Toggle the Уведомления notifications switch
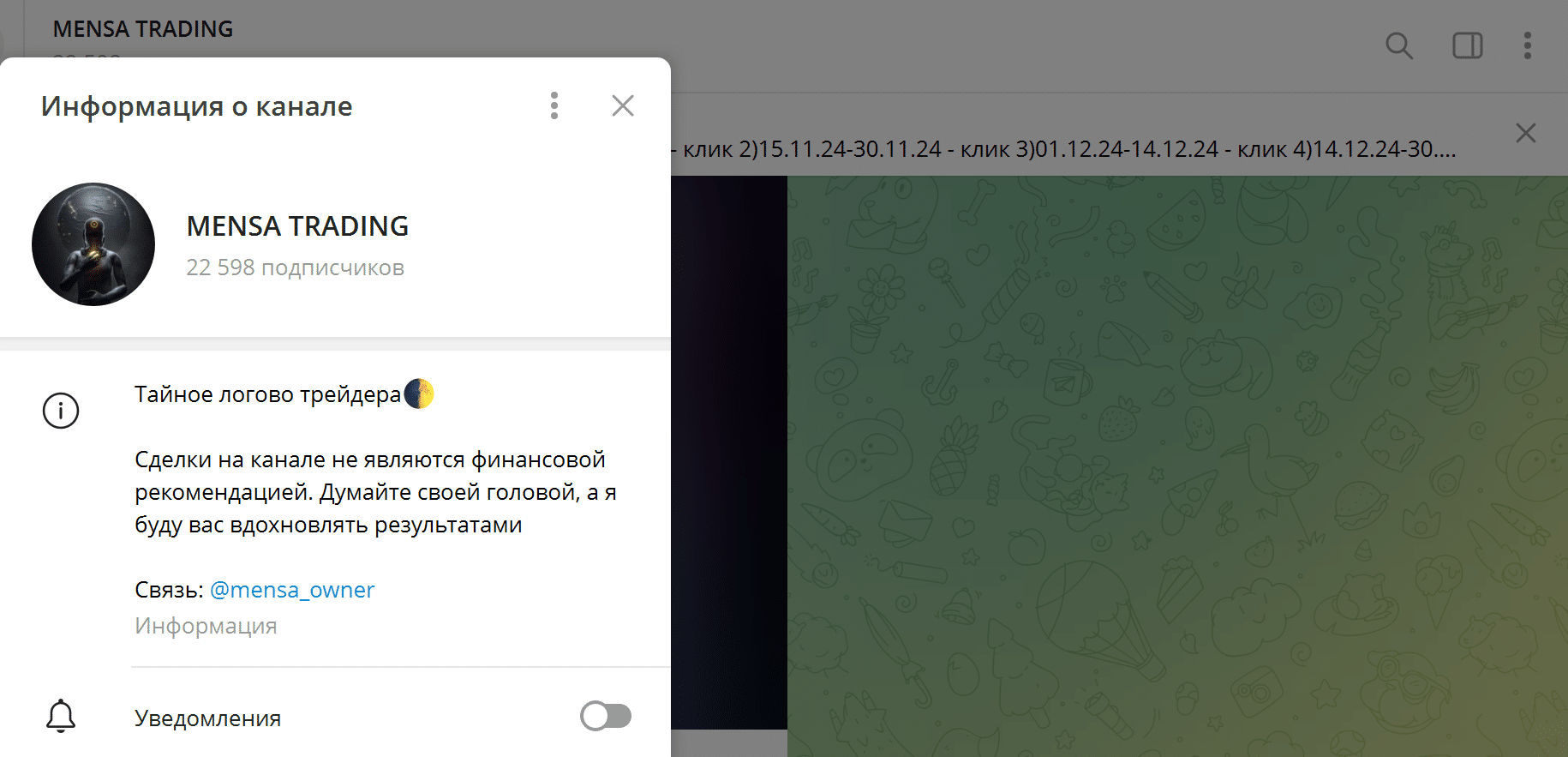Viewport: 1568px width, 757px height. click(x=606, y=716)
